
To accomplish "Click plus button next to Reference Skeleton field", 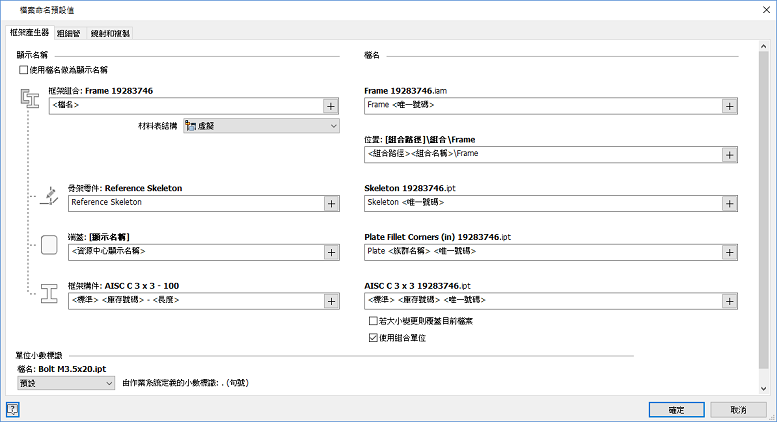I will [330, 203].
